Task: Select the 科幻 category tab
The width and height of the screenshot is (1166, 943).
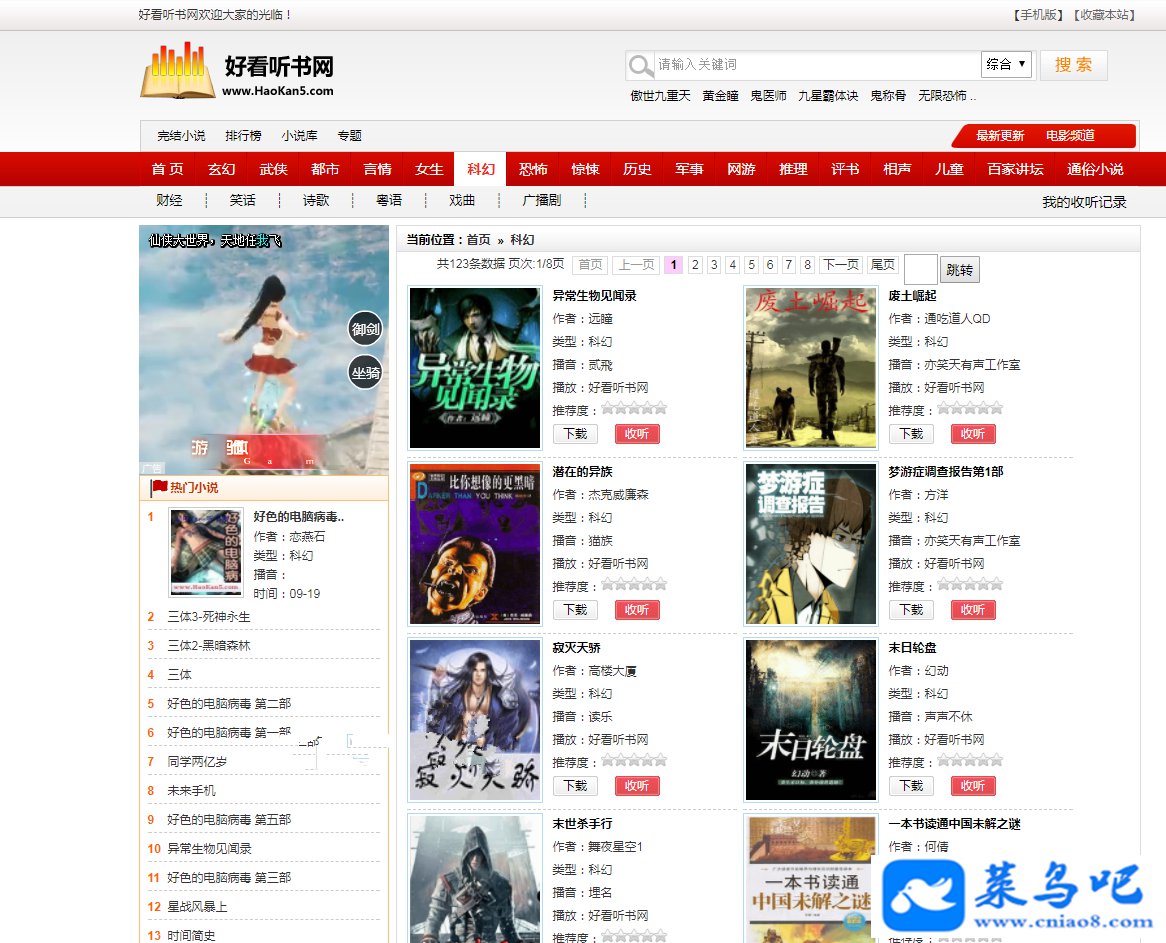Action: coord(480,170)
